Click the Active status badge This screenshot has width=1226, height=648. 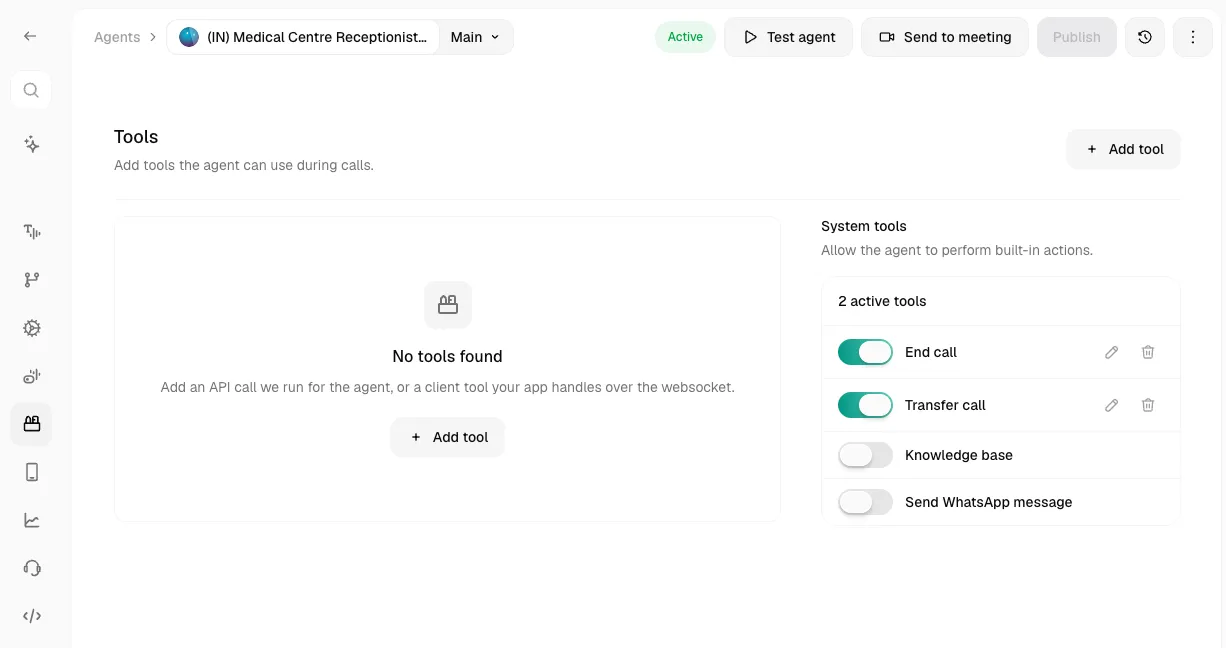click(685, 37)
